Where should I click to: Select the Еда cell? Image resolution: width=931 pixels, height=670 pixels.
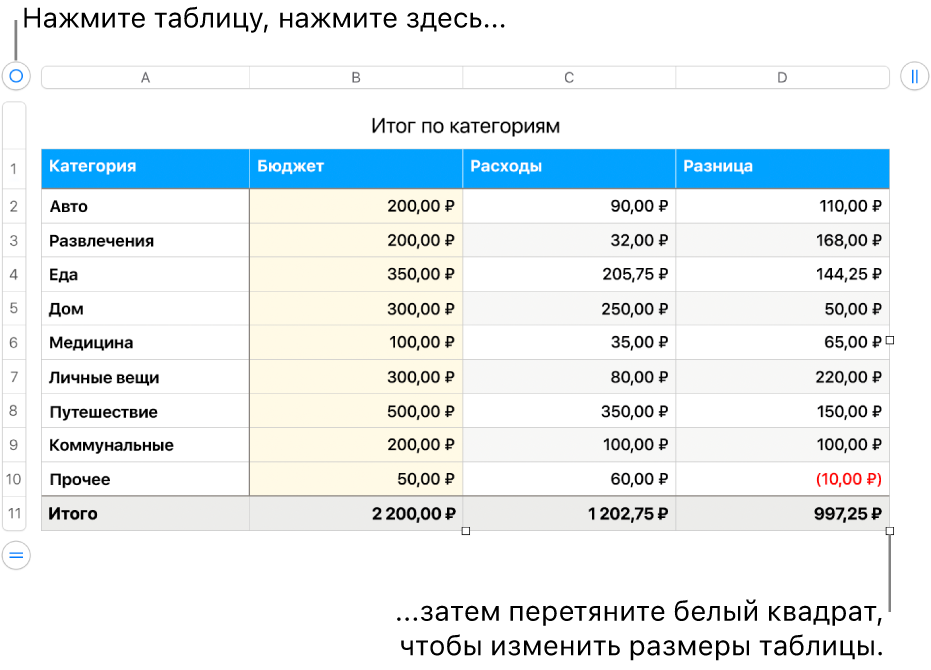[x=145, y=274]
